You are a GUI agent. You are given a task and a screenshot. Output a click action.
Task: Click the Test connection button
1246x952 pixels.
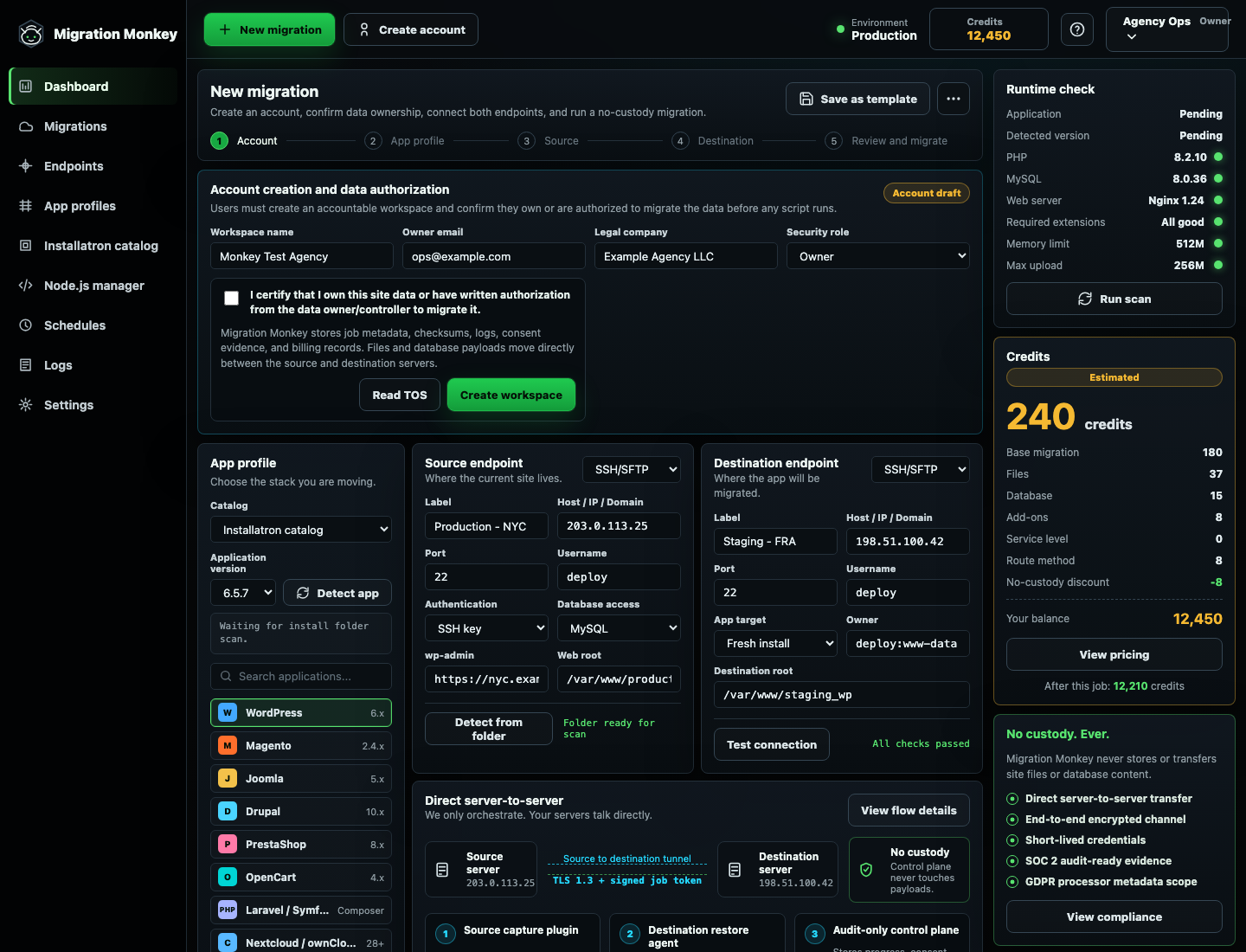(x=772, y=744)
